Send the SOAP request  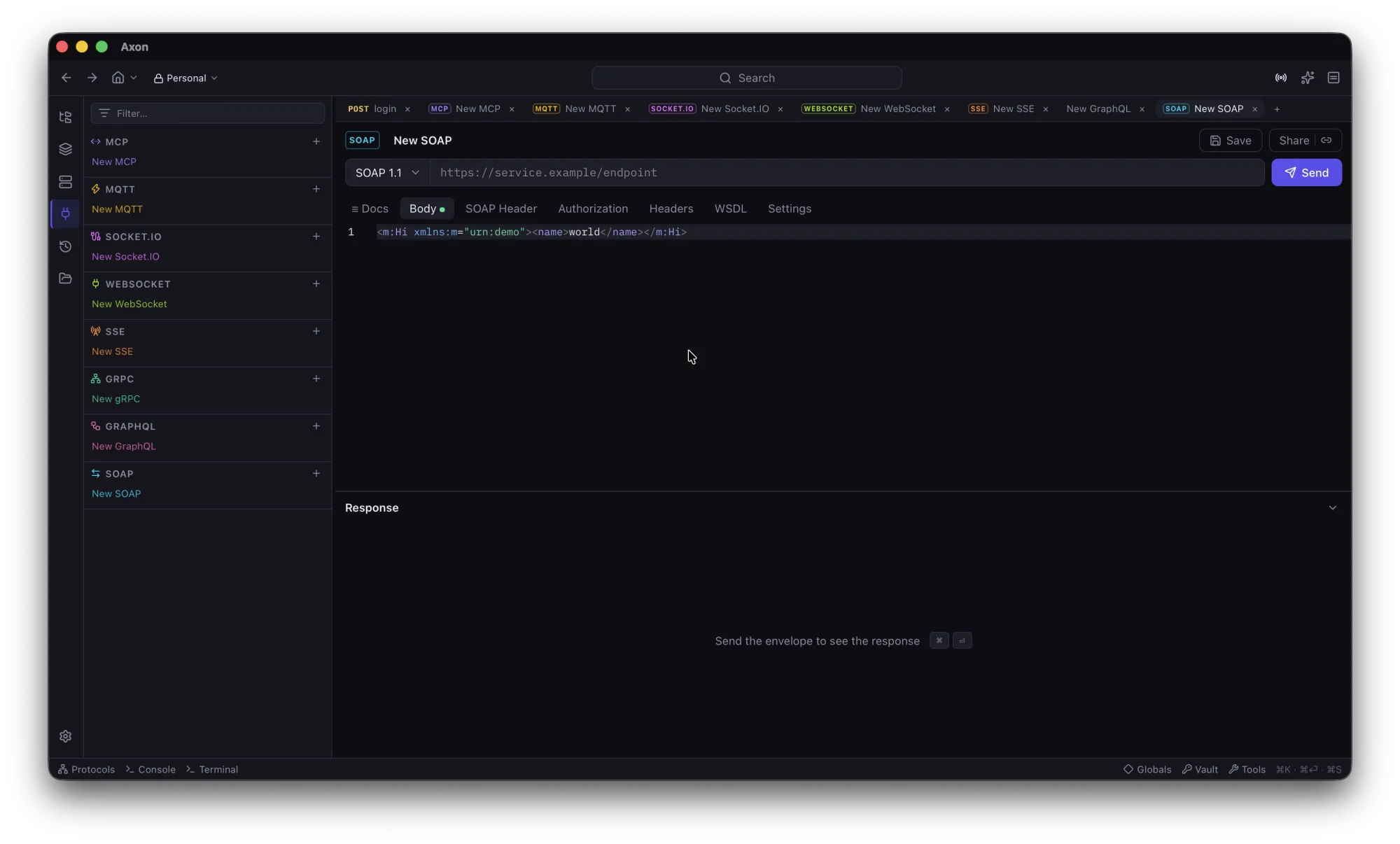pyautogui.click(x=1306, y=173)
